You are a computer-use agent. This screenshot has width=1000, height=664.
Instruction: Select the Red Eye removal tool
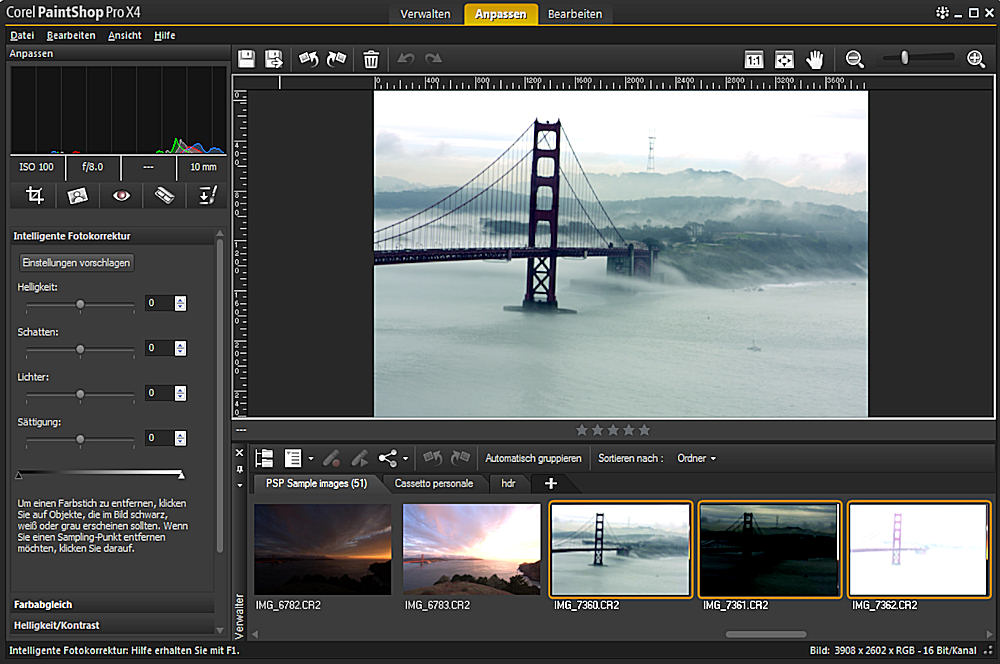point(121,195)
